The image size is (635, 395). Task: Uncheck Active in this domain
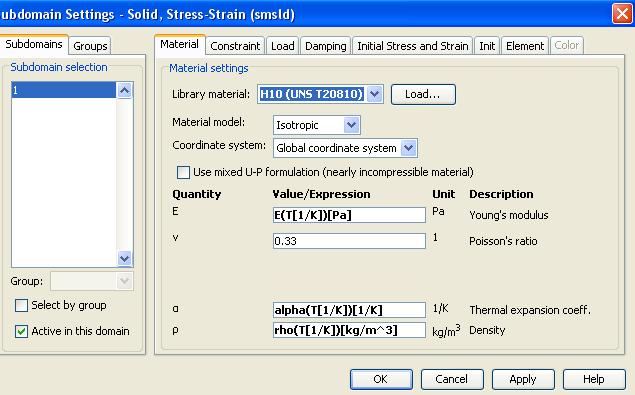(x=21, y=331)
